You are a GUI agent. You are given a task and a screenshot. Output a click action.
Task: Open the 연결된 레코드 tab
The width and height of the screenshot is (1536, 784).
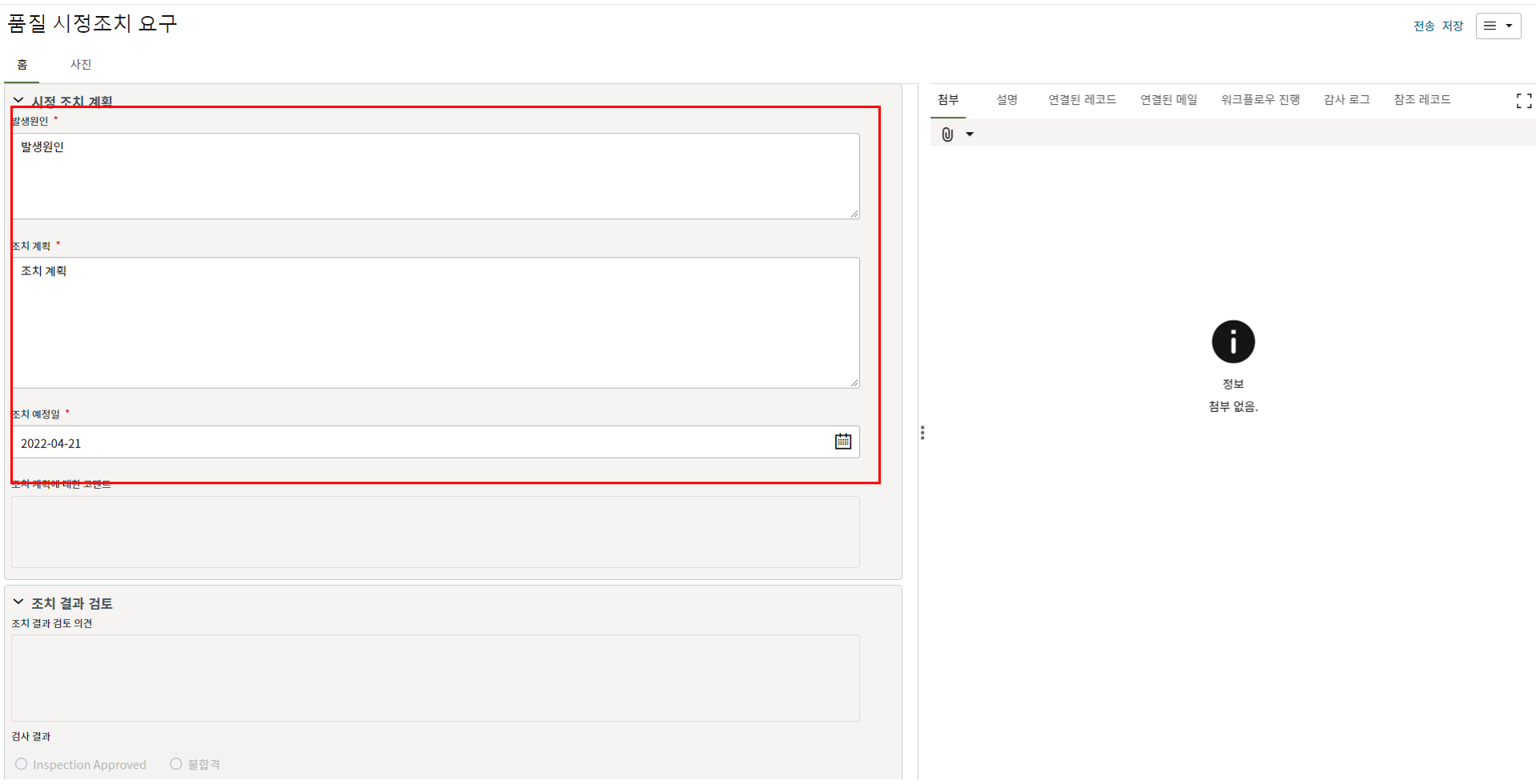coord(1082,99)
